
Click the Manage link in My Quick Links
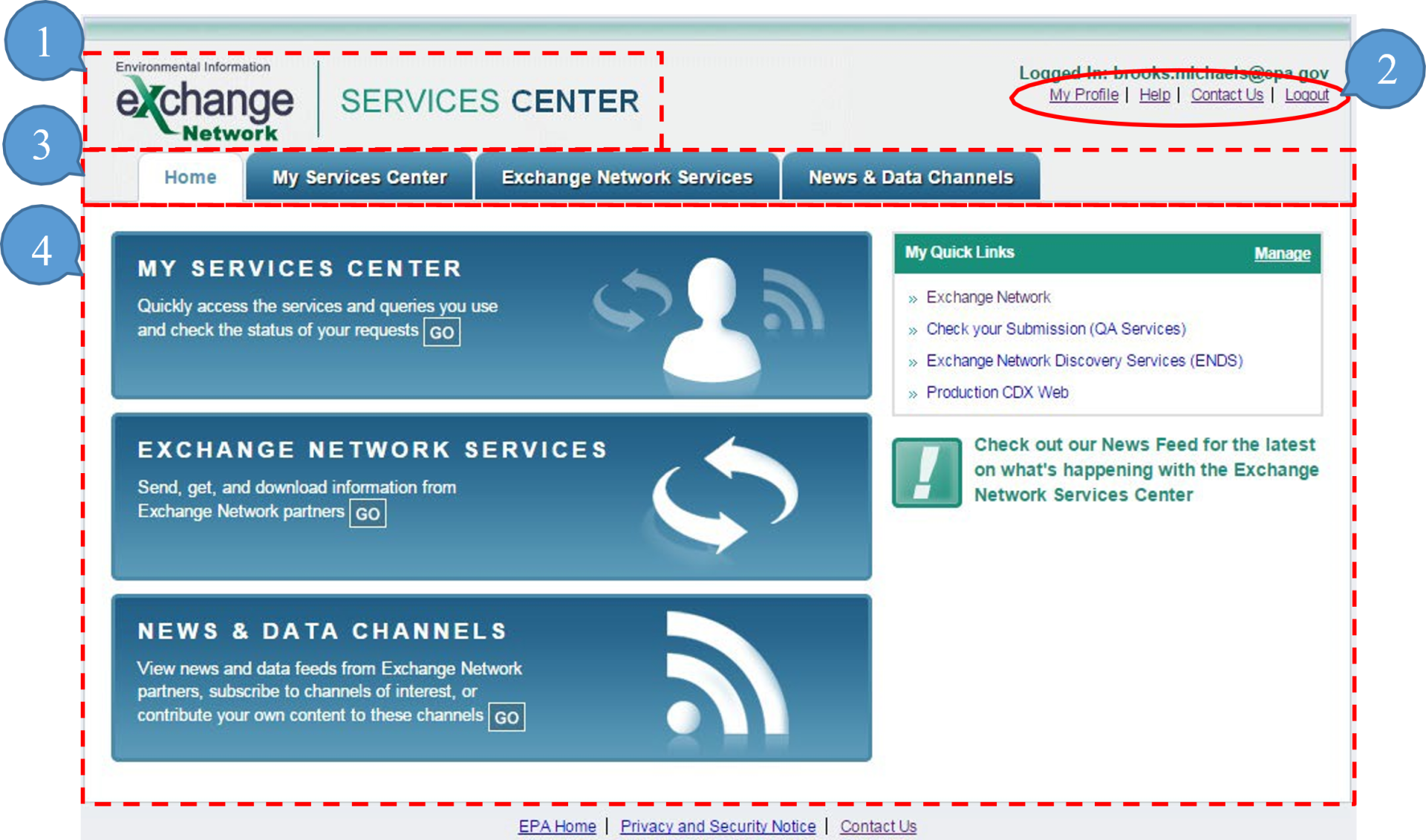(1281, 253)
